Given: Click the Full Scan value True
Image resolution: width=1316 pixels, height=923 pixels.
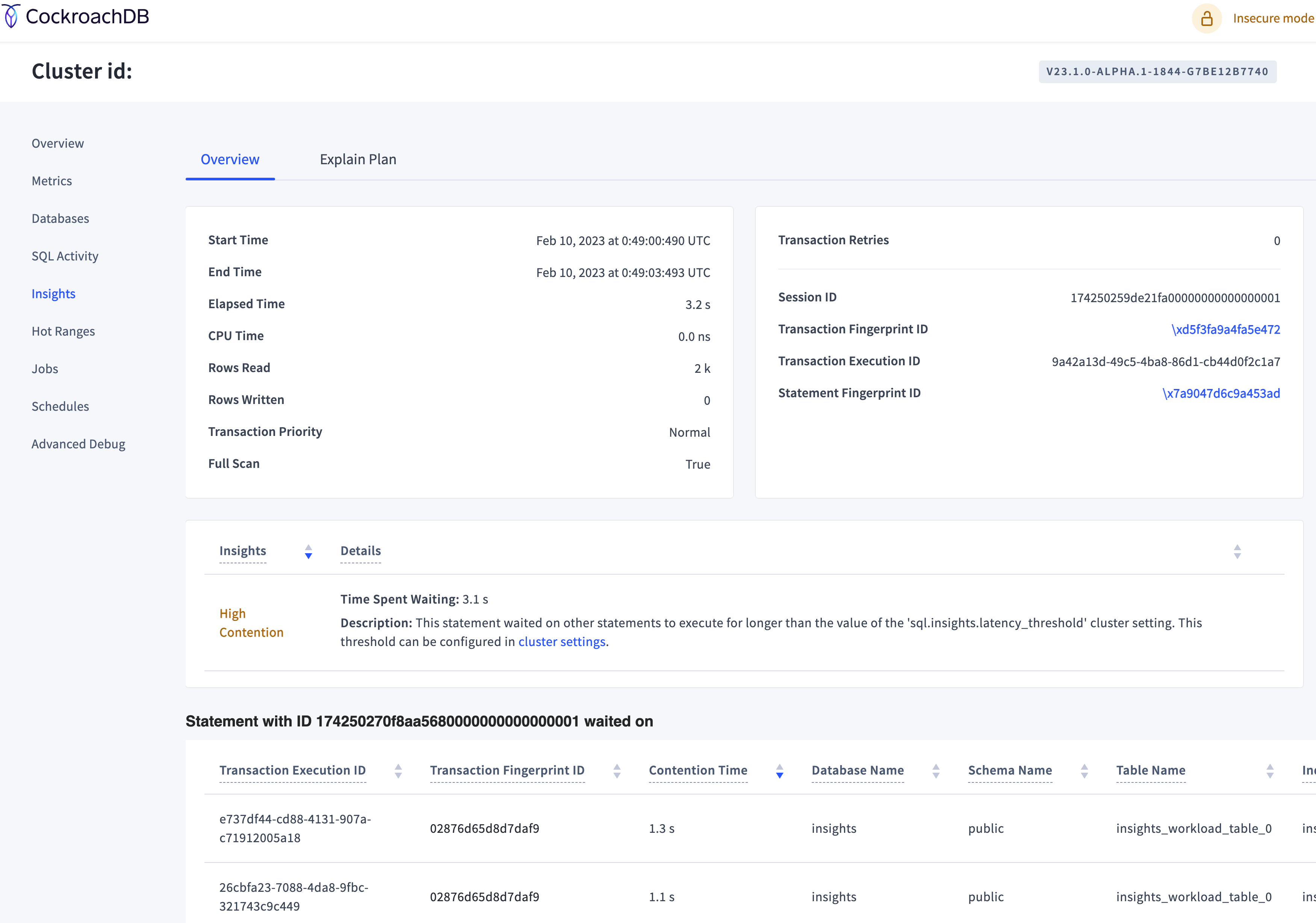Looking at the screenshot, I should pos(697,465).
